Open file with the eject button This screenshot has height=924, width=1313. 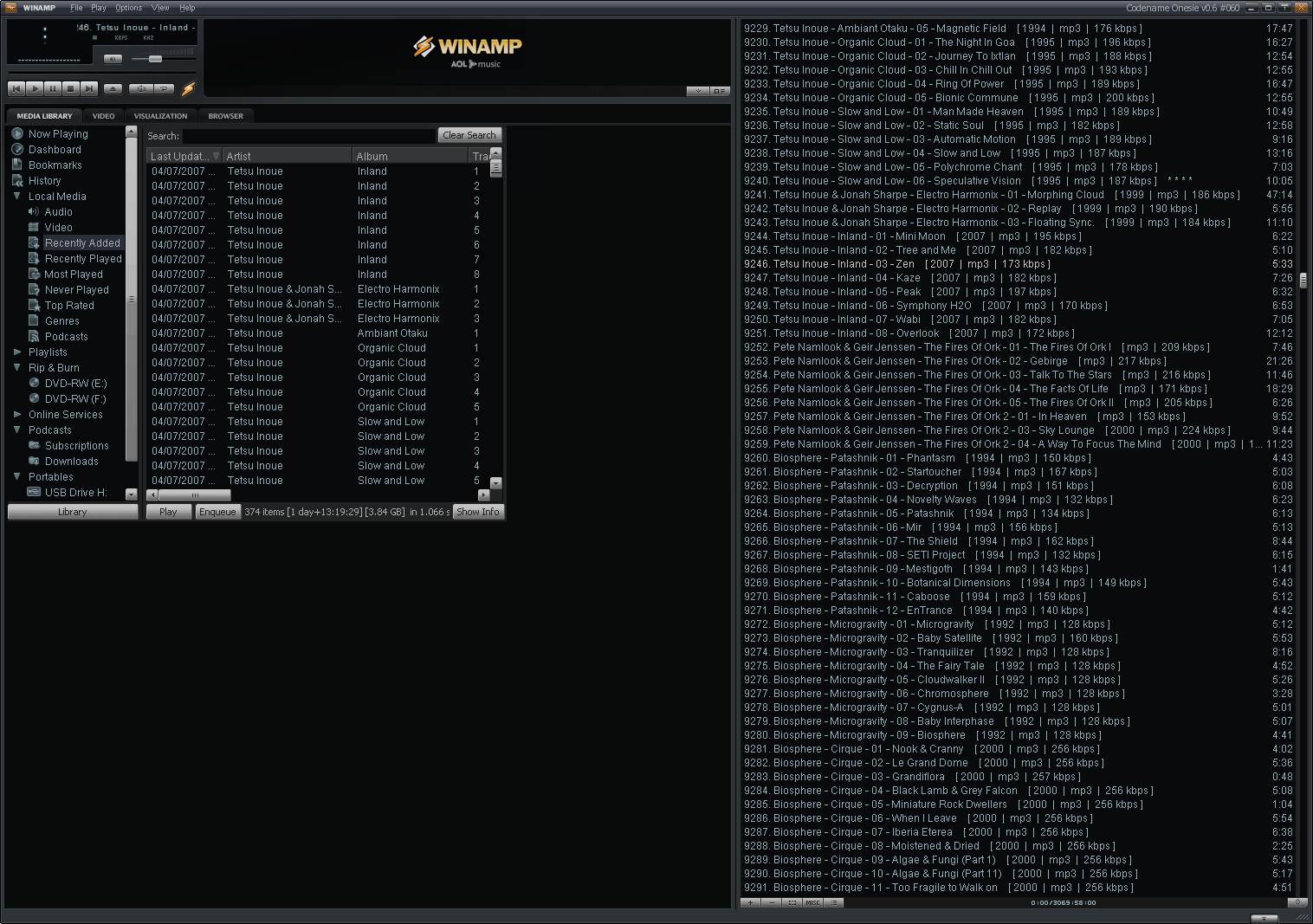[113, 88]
